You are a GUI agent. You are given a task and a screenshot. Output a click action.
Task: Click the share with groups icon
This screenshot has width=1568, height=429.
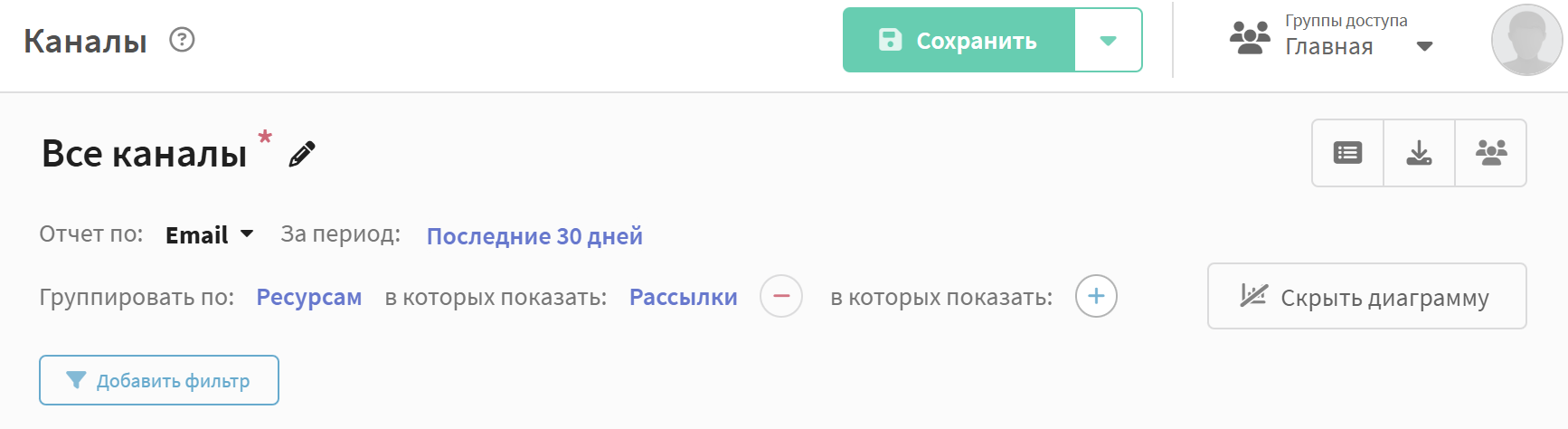(x=1490, y=153)
